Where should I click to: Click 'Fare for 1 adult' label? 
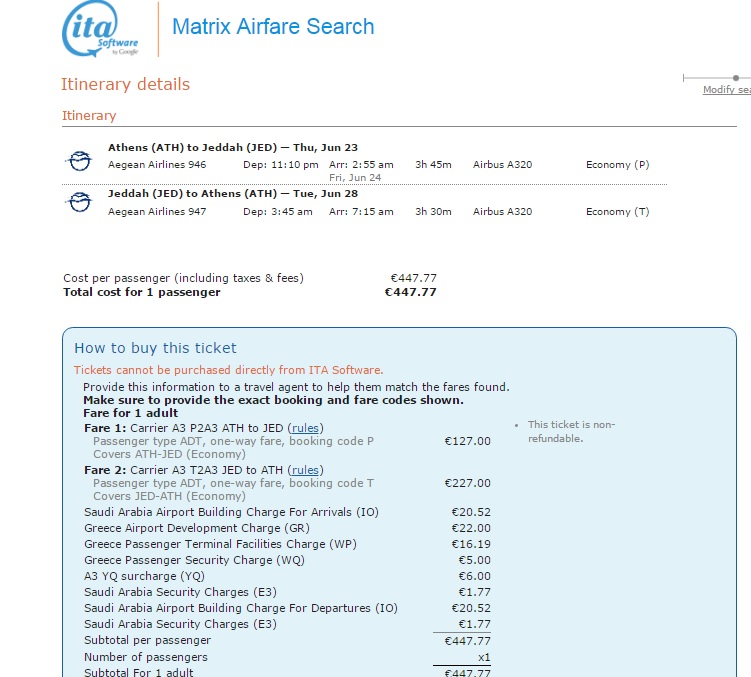pyautogui.click(x=130, y=413)
